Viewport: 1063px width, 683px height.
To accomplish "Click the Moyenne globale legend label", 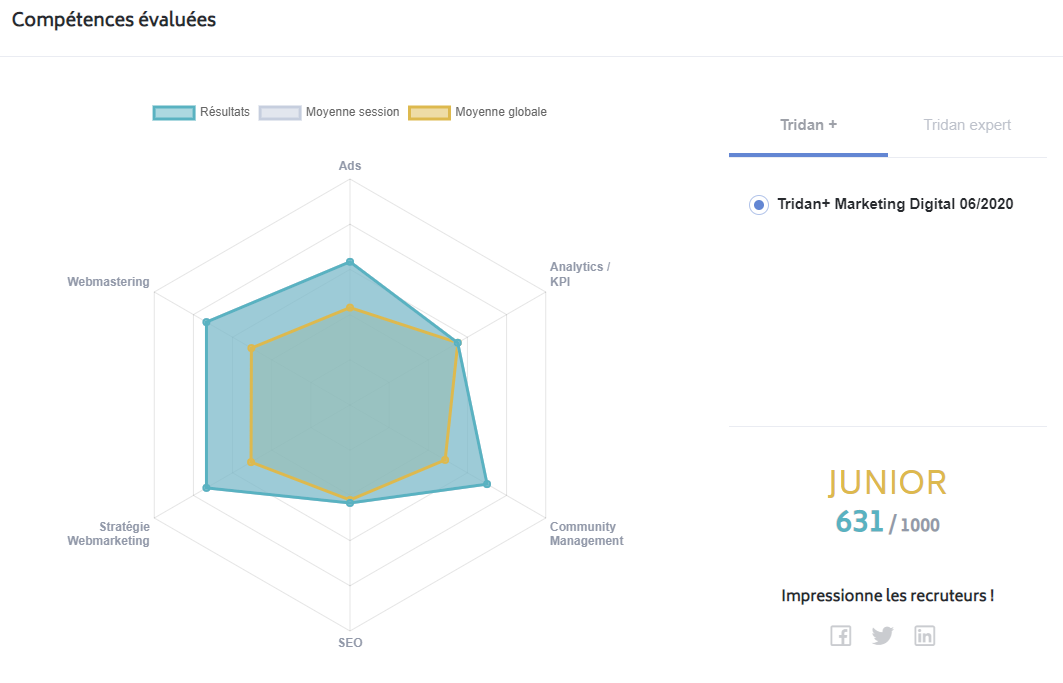I will point(501,112).
